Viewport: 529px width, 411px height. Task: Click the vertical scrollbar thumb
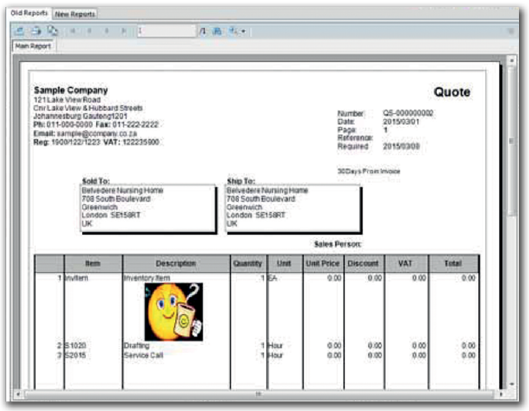(512, 140)
